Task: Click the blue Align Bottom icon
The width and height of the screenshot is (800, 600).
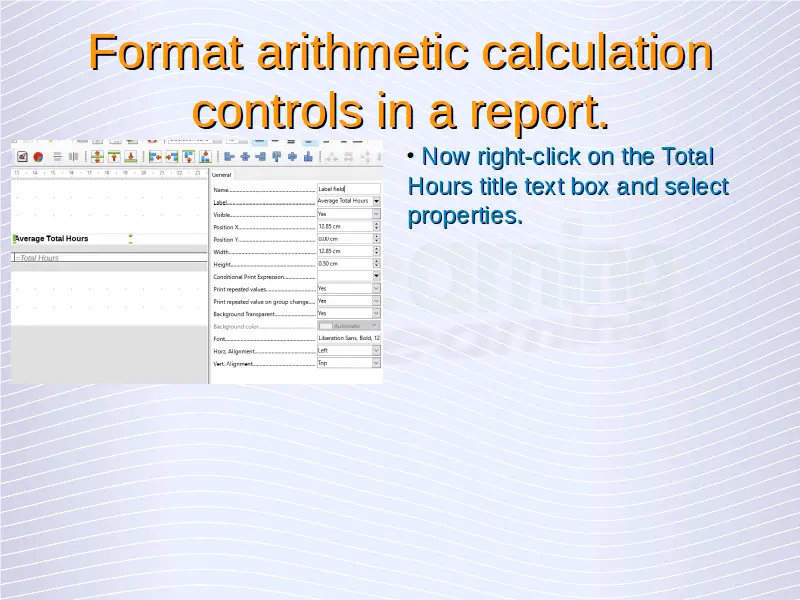Action: point(308,157)
